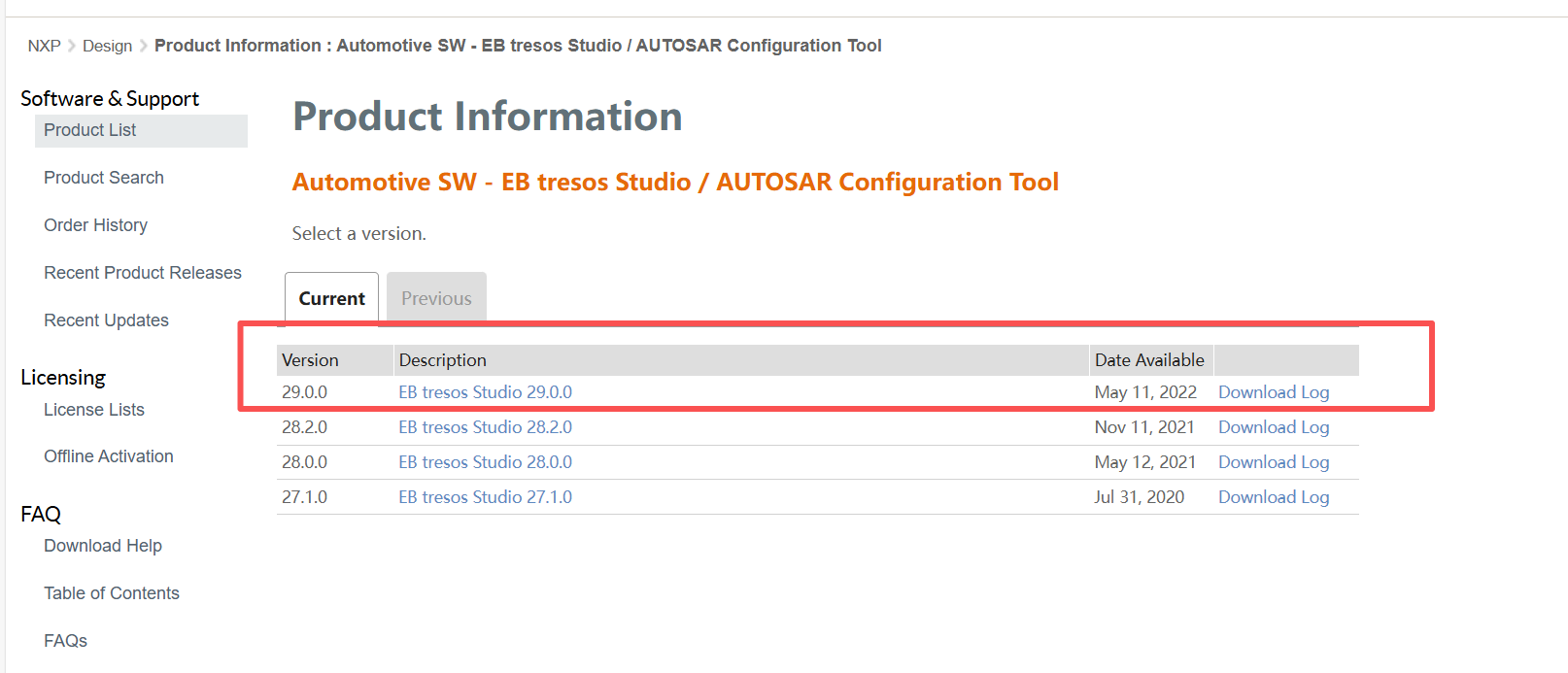Open EB tresos Studio 28.2.0 link
This screenshot has width=1568, height=673.
(485, 427)
